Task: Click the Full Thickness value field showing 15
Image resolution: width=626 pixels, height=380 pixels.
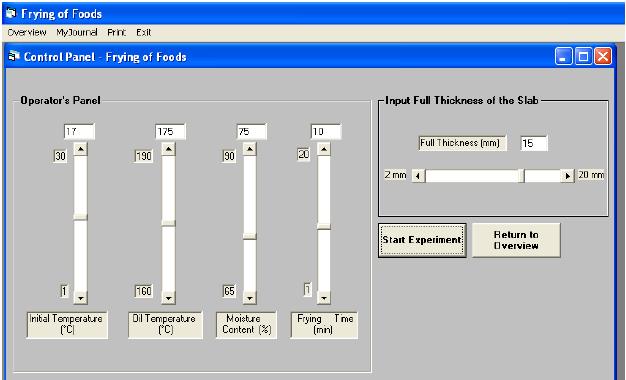Action: click(x=534, y=143)
